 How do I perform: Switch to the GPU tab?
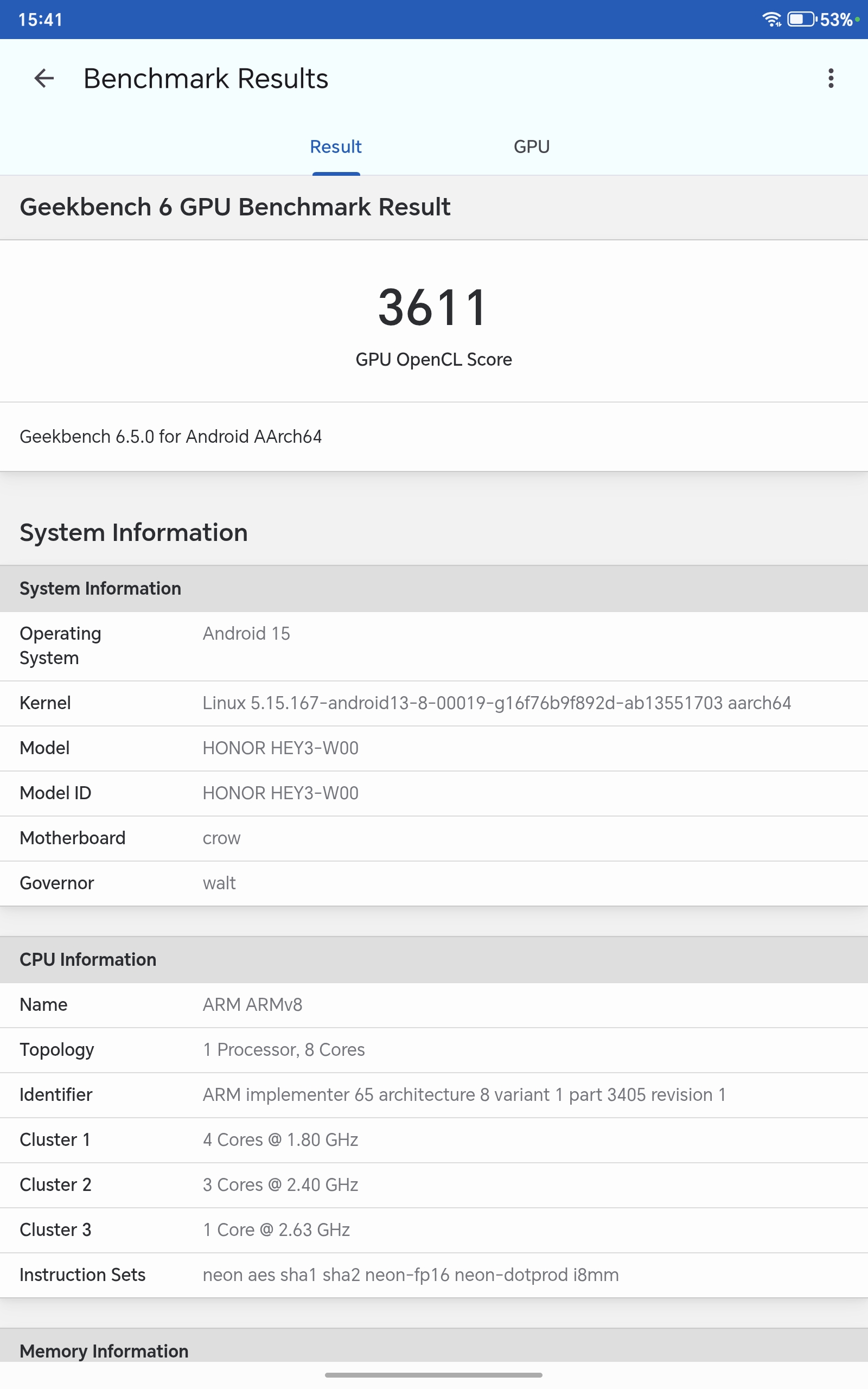(531, 147)
